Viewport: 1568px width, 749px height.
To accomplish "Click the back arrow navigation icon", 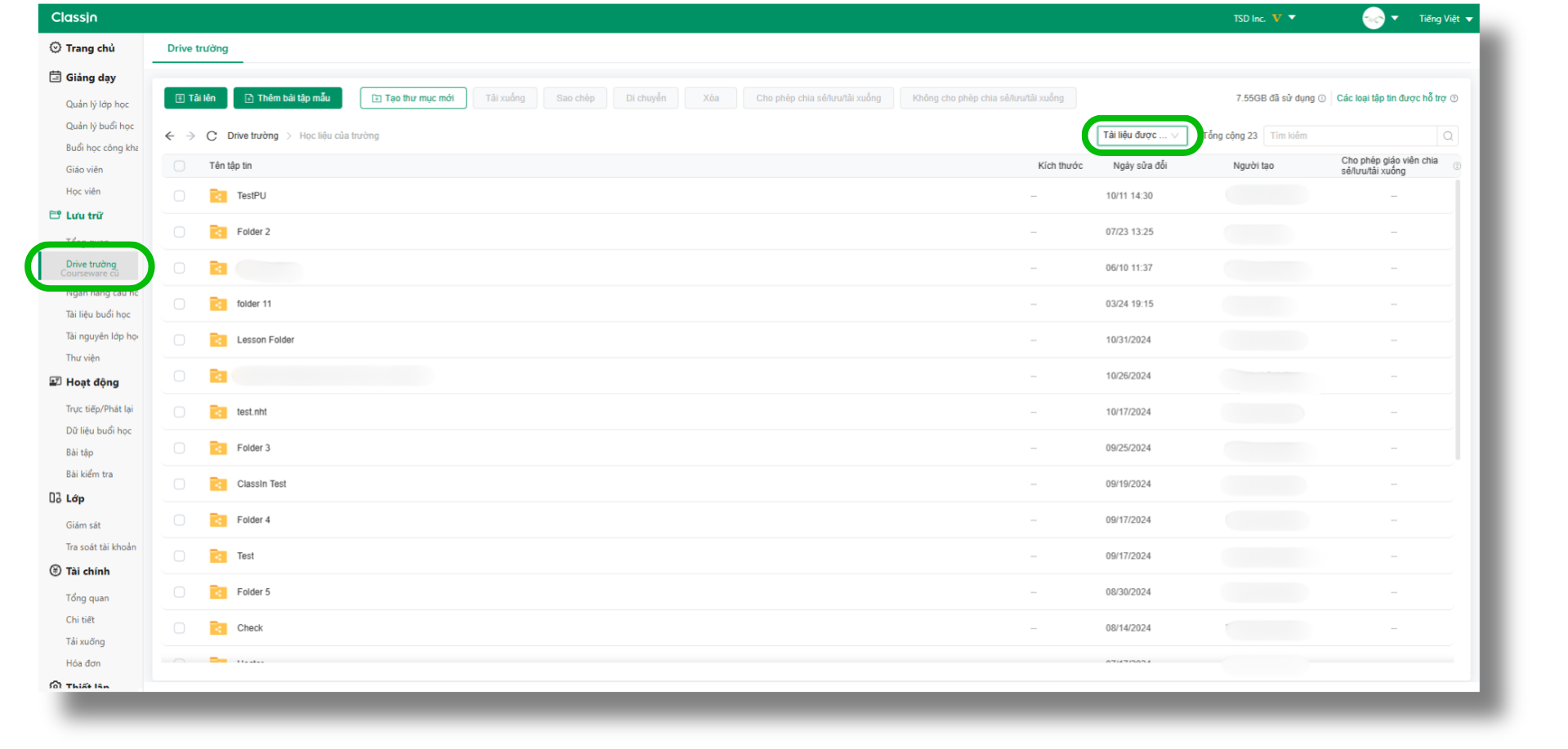I will pos(169,136).
